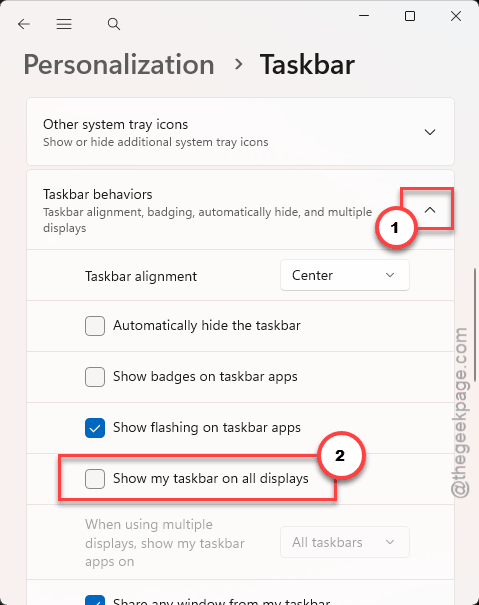Go back with the arrow icon
Viewport: 479px width, 605px height.
[24, 24]
